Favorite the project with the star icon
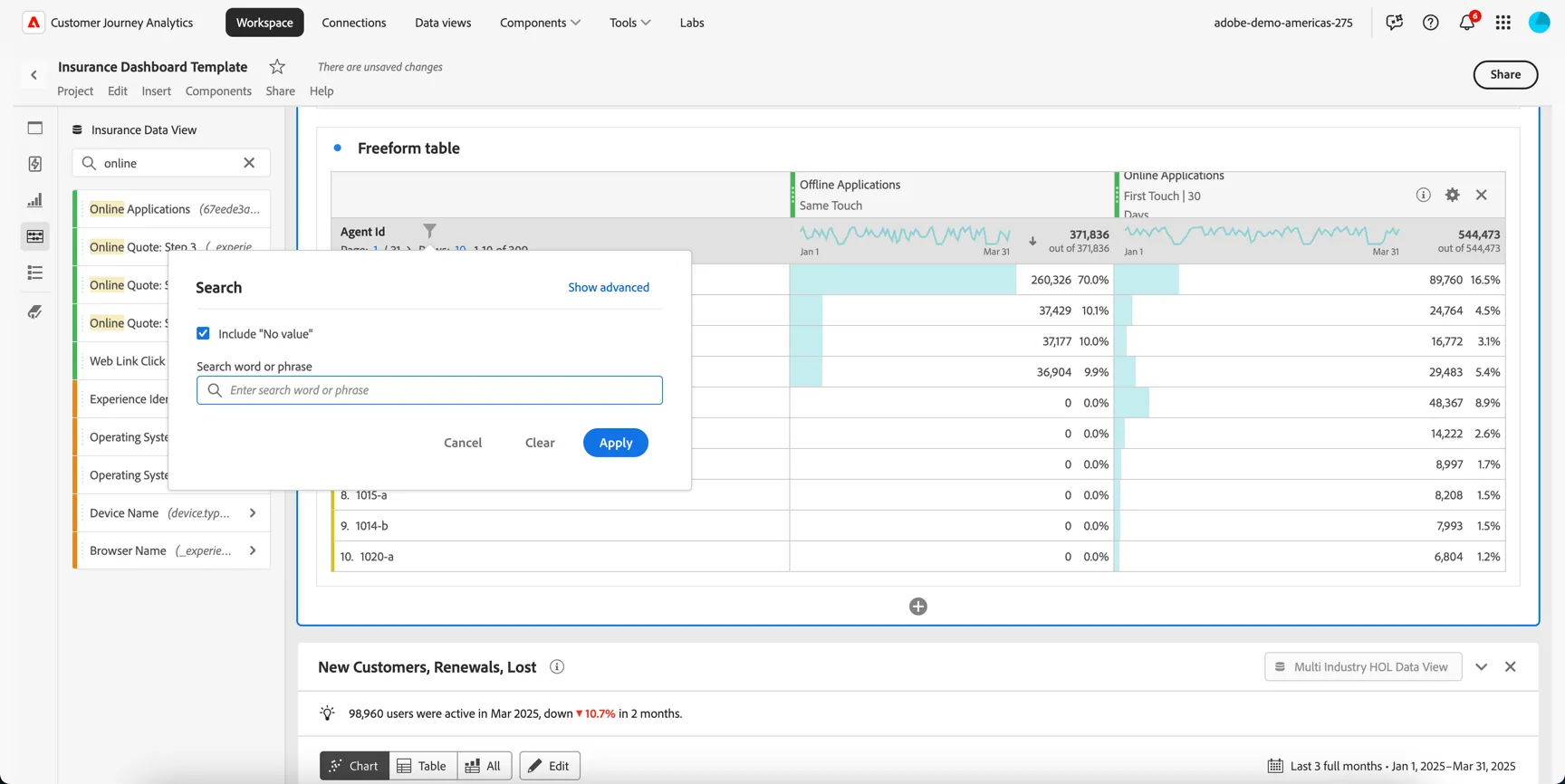Screen dimensions: 1565x784 [x=277, y=67]
